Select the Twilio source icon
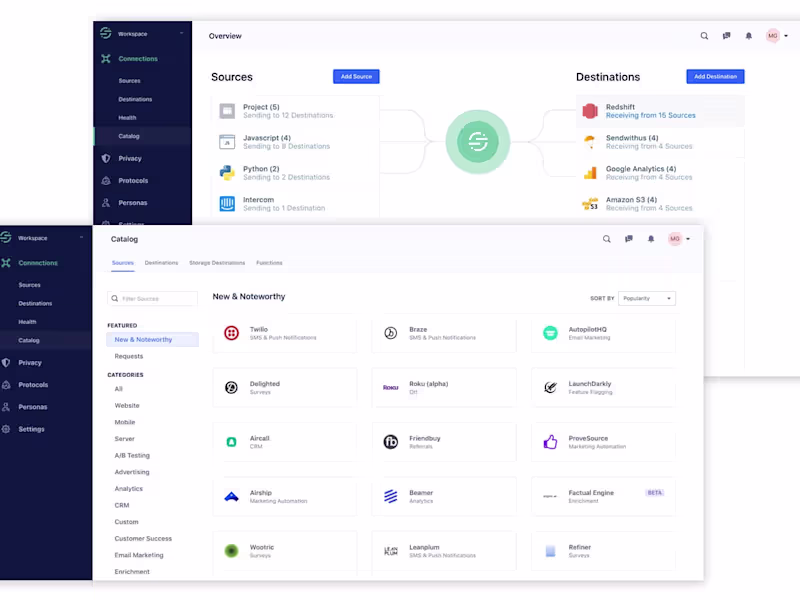The height and width of the screenshot is (600, 800). point(232,333)
